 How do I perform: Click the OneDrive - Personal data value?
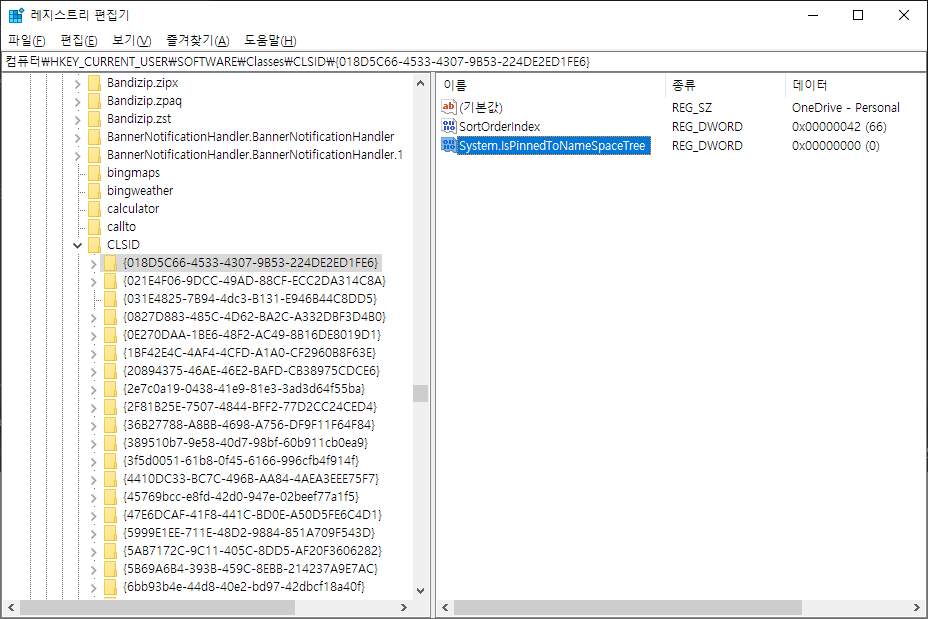(845, 108)
